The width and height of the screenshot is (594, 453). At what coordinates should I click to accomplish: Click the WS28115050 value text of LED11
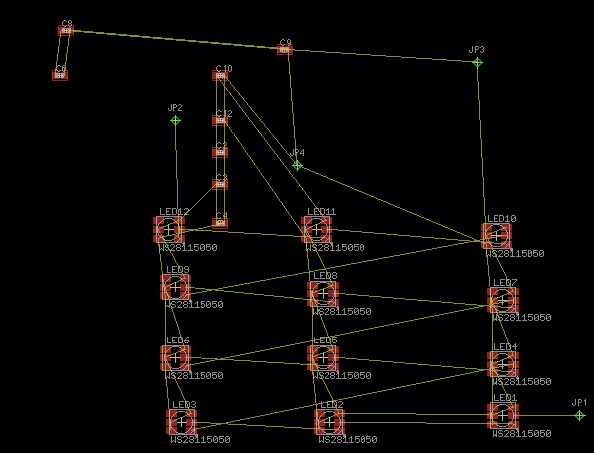pyautogui.click(x=335, y=248)
